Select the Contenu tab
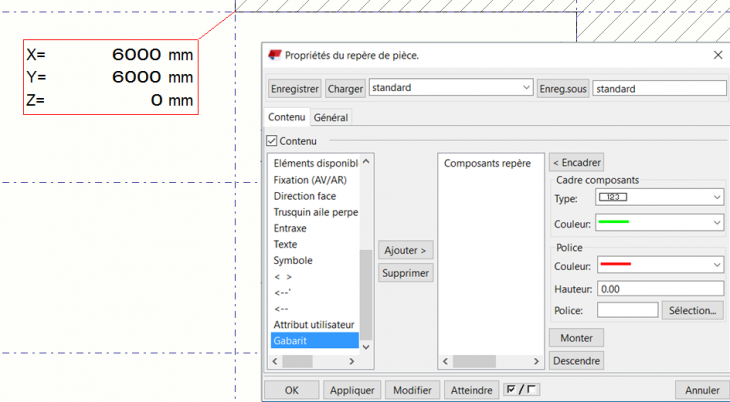 click(x=287, y=118)
